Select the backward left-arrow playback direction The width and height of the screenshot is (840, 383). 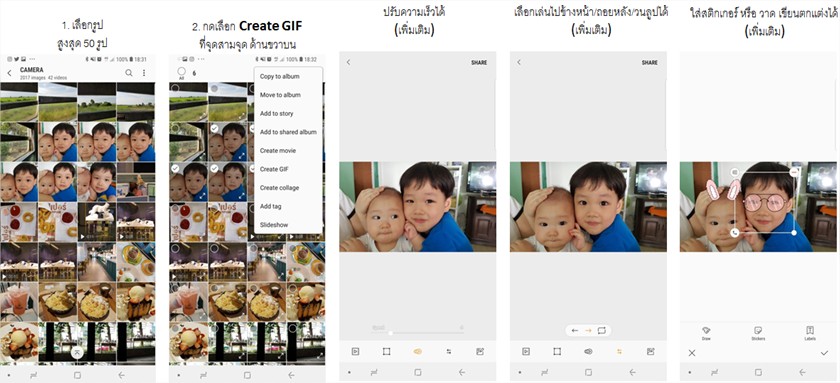point(575,331)
